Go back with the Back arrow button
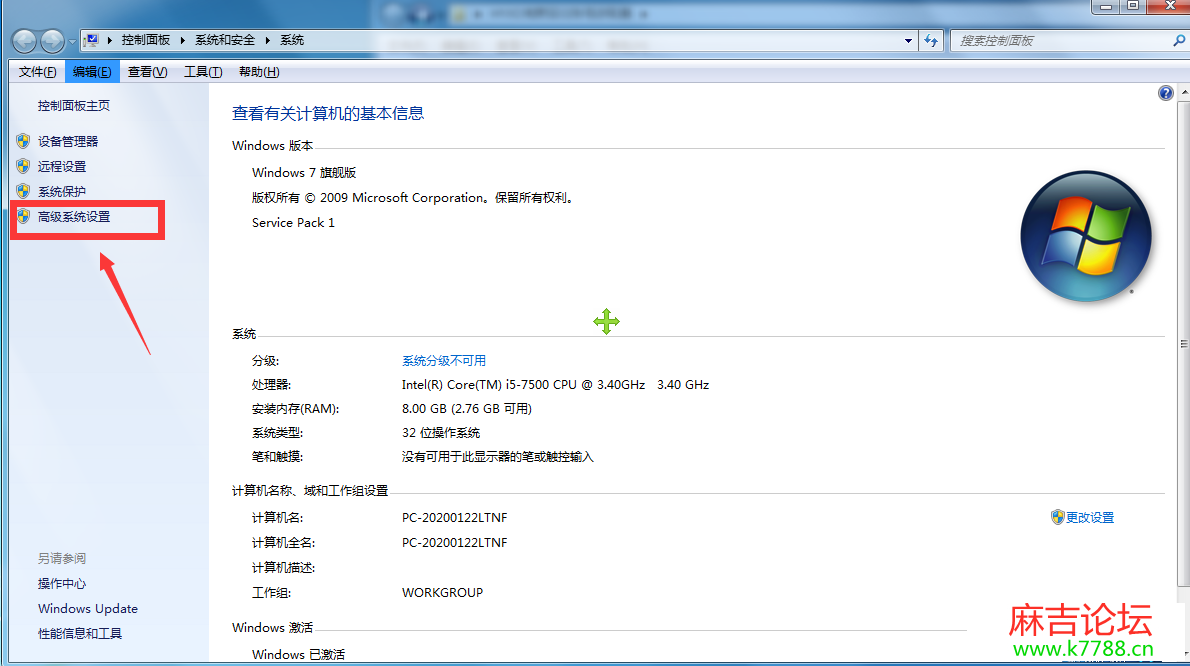The width and height of the screenshot is (1190, 666). tap(24, 41)
